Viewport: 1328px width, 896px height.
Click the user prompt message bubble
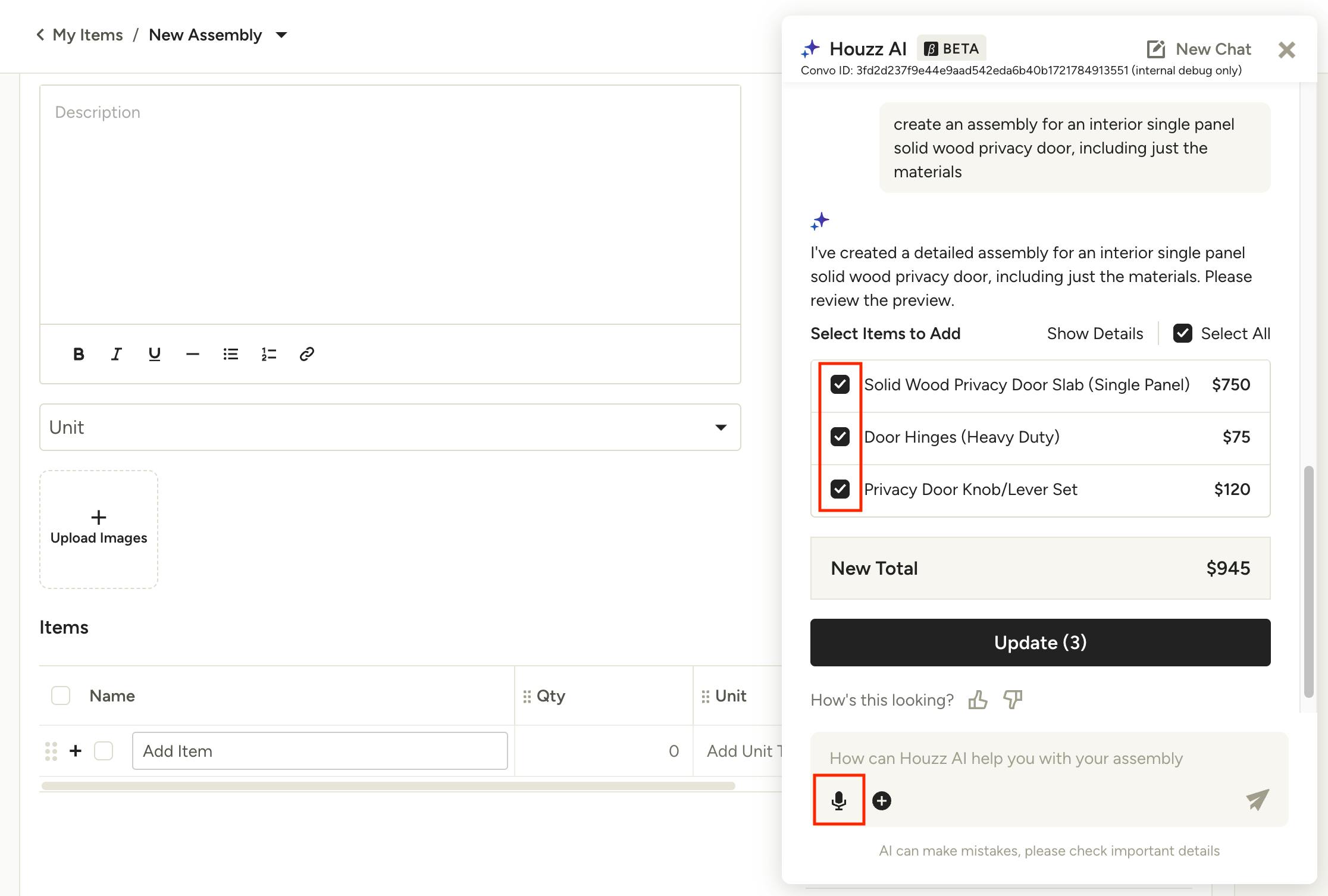(x=1075, y=148)
